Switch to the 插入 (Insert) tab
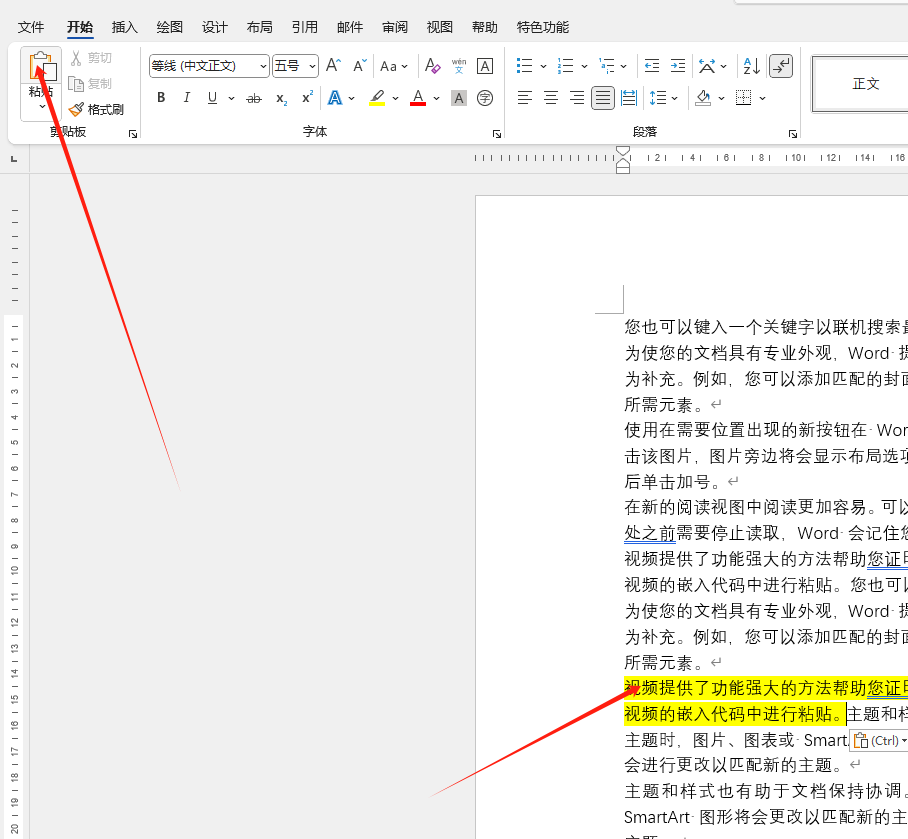Image resolution: width=908 pixels, height=839 pixels. coord(125,27)
